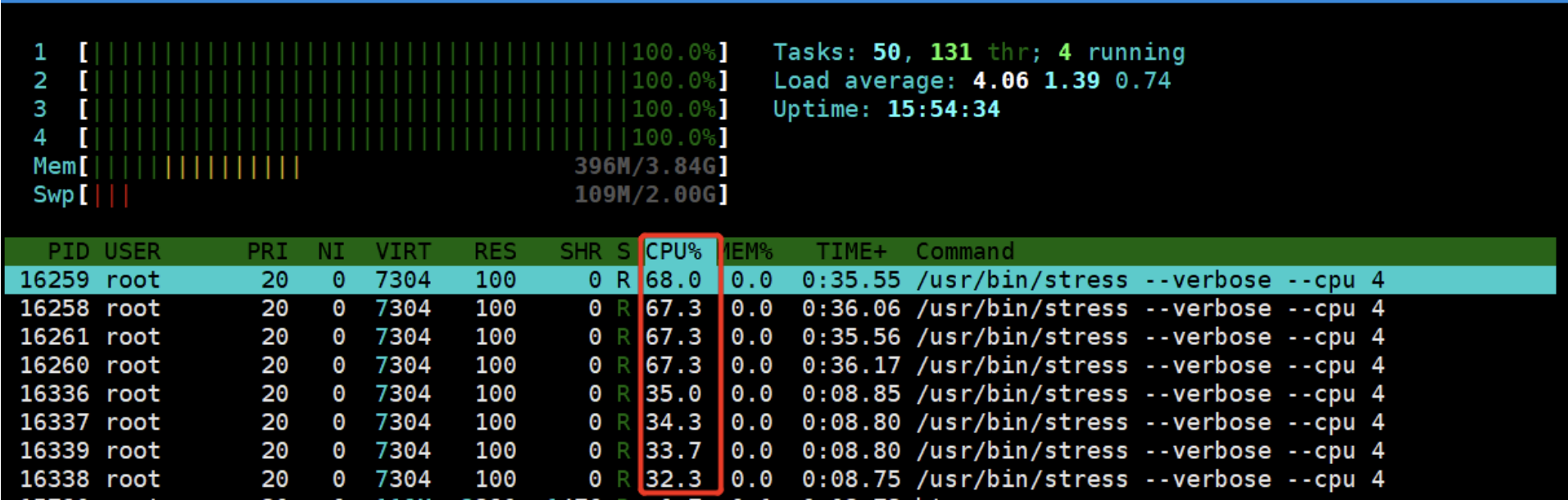
Task: Click the Command column header
Action: tap(964, 251)
